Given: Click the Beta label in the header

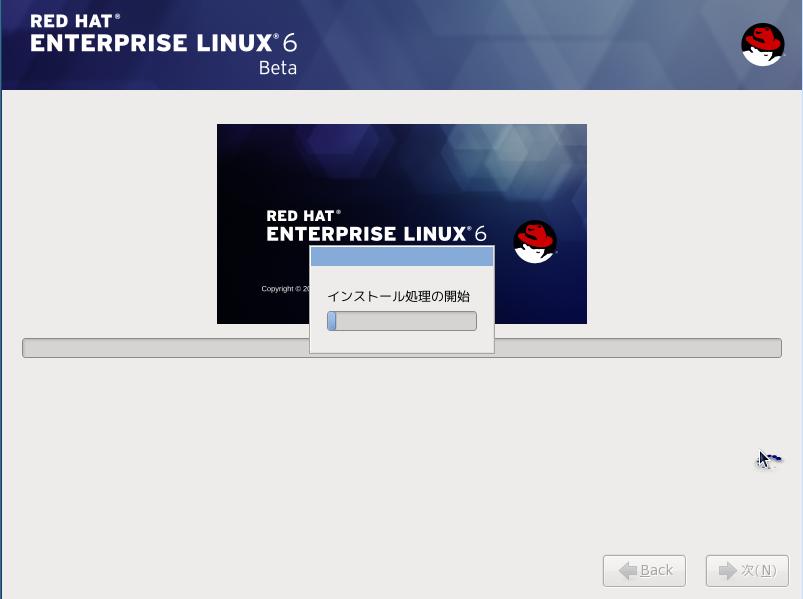Looking at the screenshot, I should click(278, 68).
